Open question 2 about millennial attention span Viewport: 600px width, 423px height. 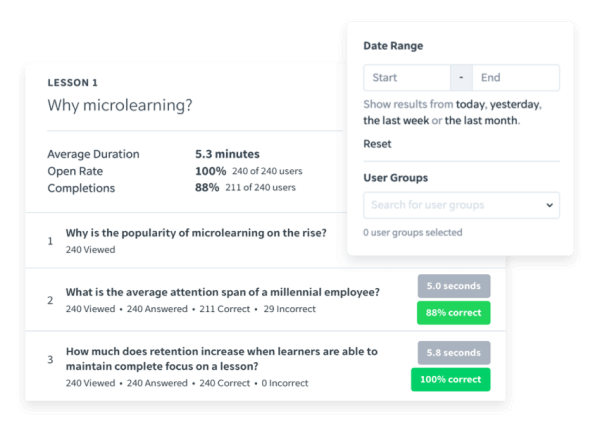pos(223,292)
